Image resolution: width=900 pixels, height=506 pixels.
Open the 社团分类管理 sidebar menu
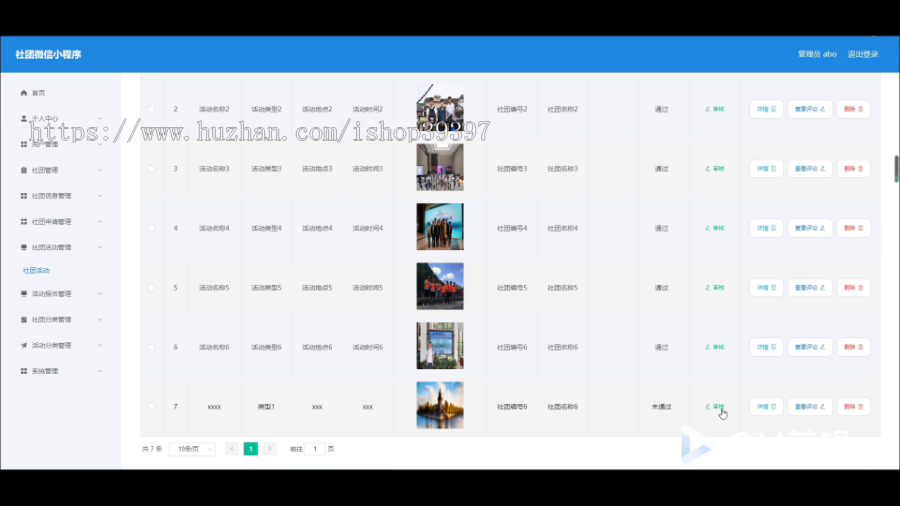61,320
